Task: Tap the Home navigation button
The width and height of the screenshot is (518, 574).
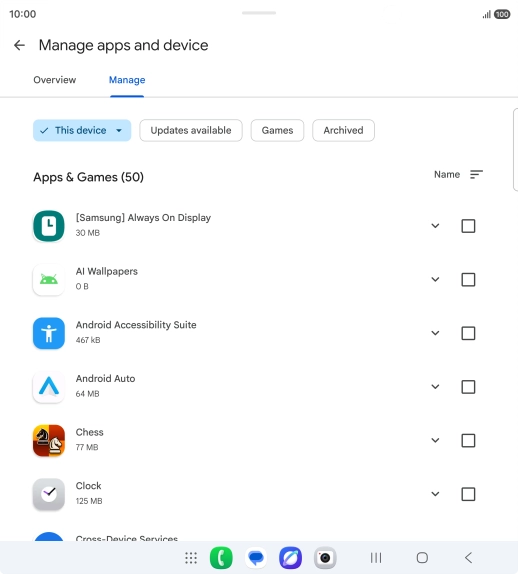Action: (x=422, y=558)
